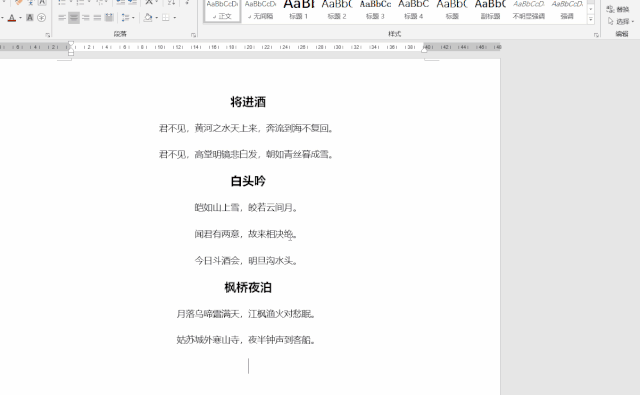640x395 pixels.
Task: Click the 替换 replace button
Action: [x=618, y=9]
